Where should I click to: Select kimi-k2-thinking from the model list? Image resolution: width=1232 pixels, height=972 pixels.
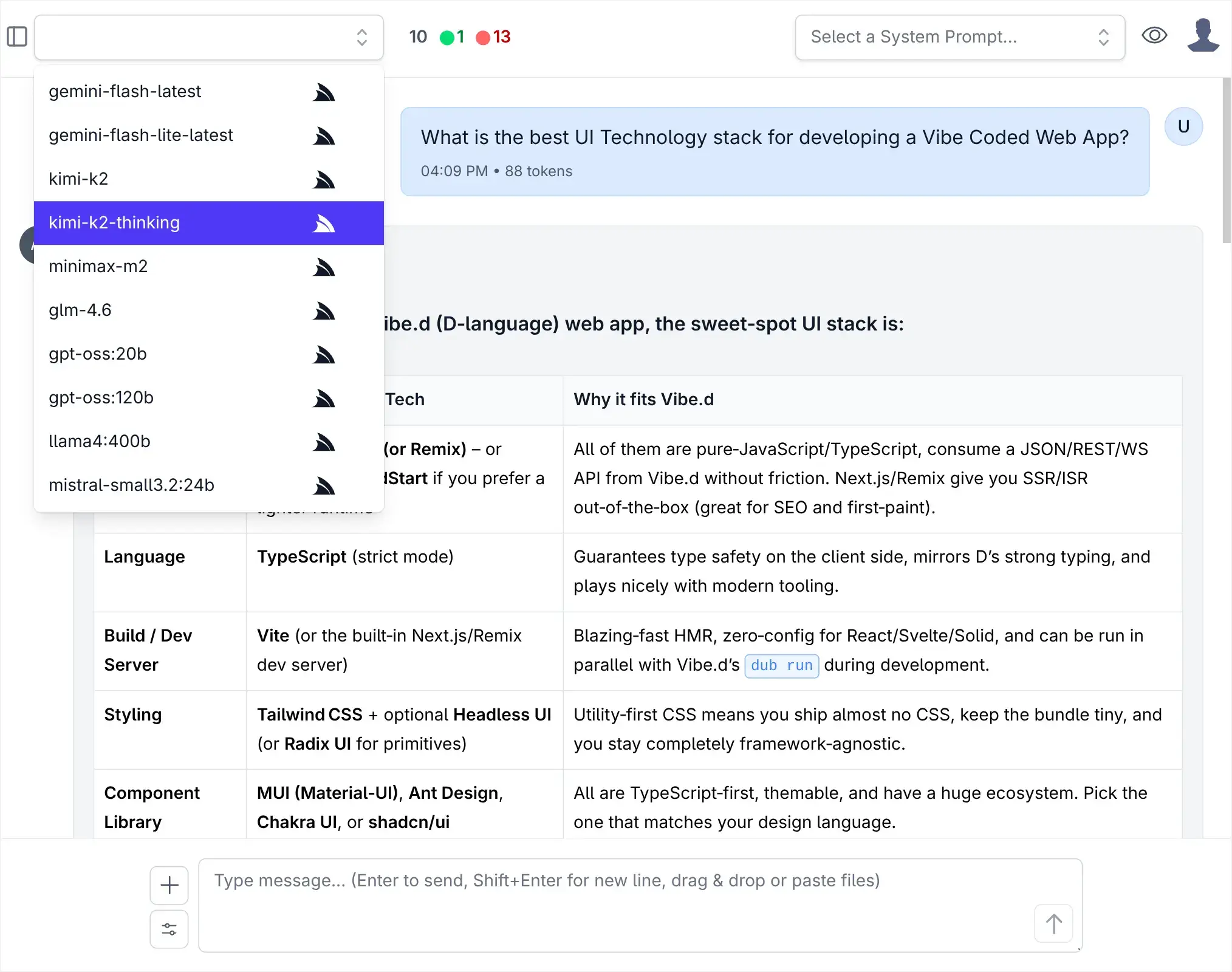click(x=114, y=223)
